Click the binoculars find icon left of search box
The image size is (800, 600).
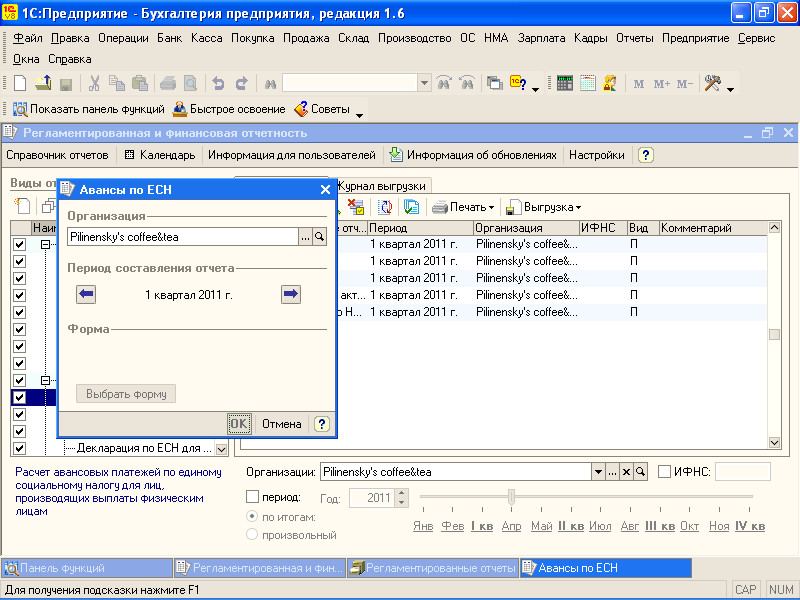coord(270,84)
